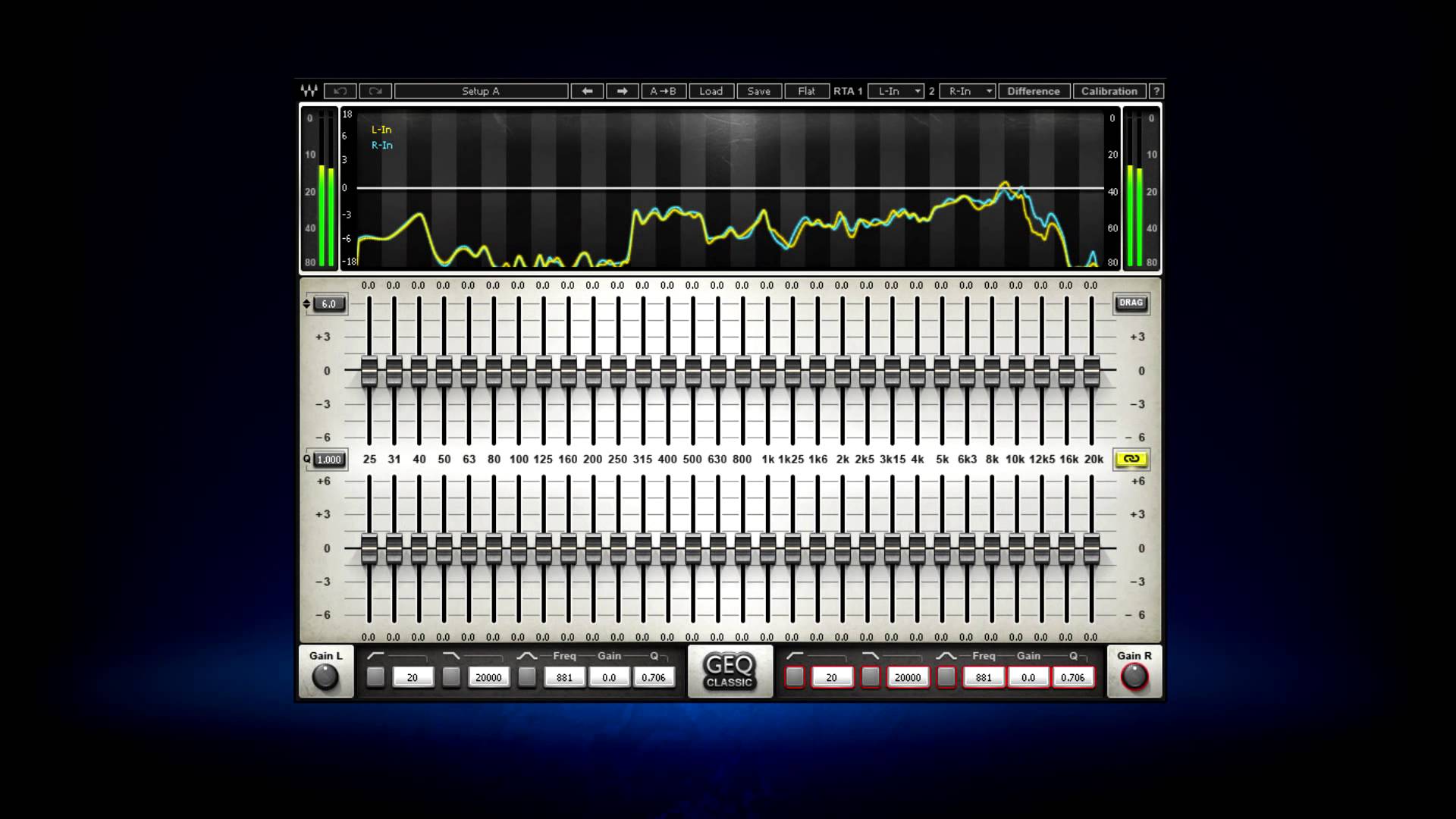Click the Waves logo icon
1456x819 pixels.
(x=309, y=91)
